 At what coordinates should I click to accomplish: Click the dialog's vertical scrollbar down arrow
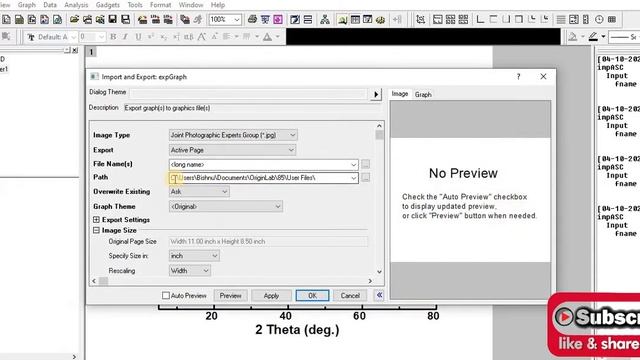coord(379,271)
